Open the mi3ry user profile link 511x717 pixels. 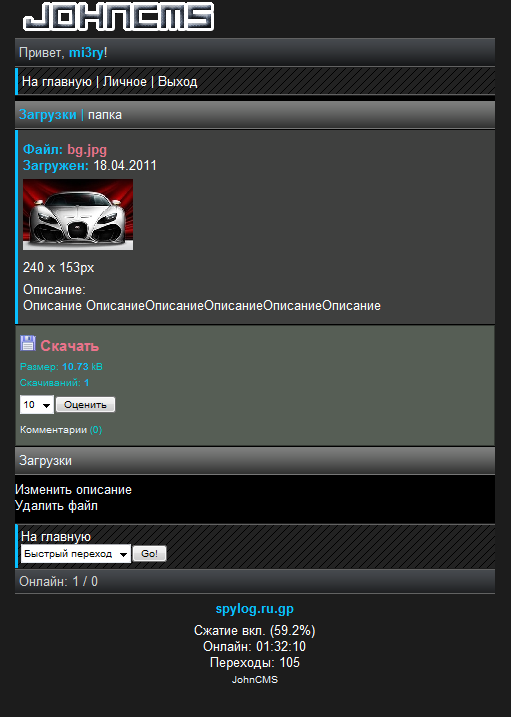coord(86,53)
